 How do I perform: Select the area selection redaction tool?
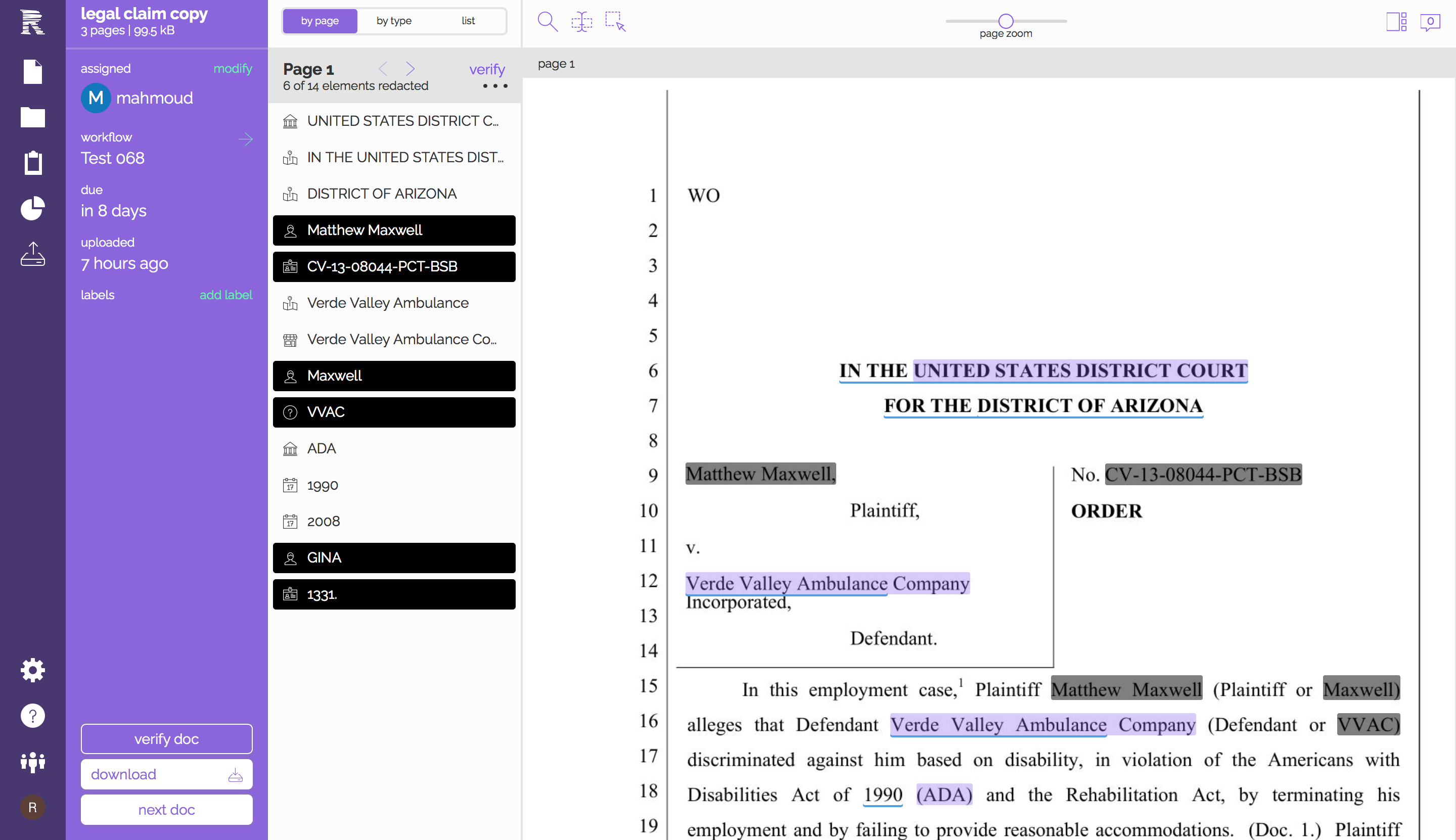tap(615, 22)
